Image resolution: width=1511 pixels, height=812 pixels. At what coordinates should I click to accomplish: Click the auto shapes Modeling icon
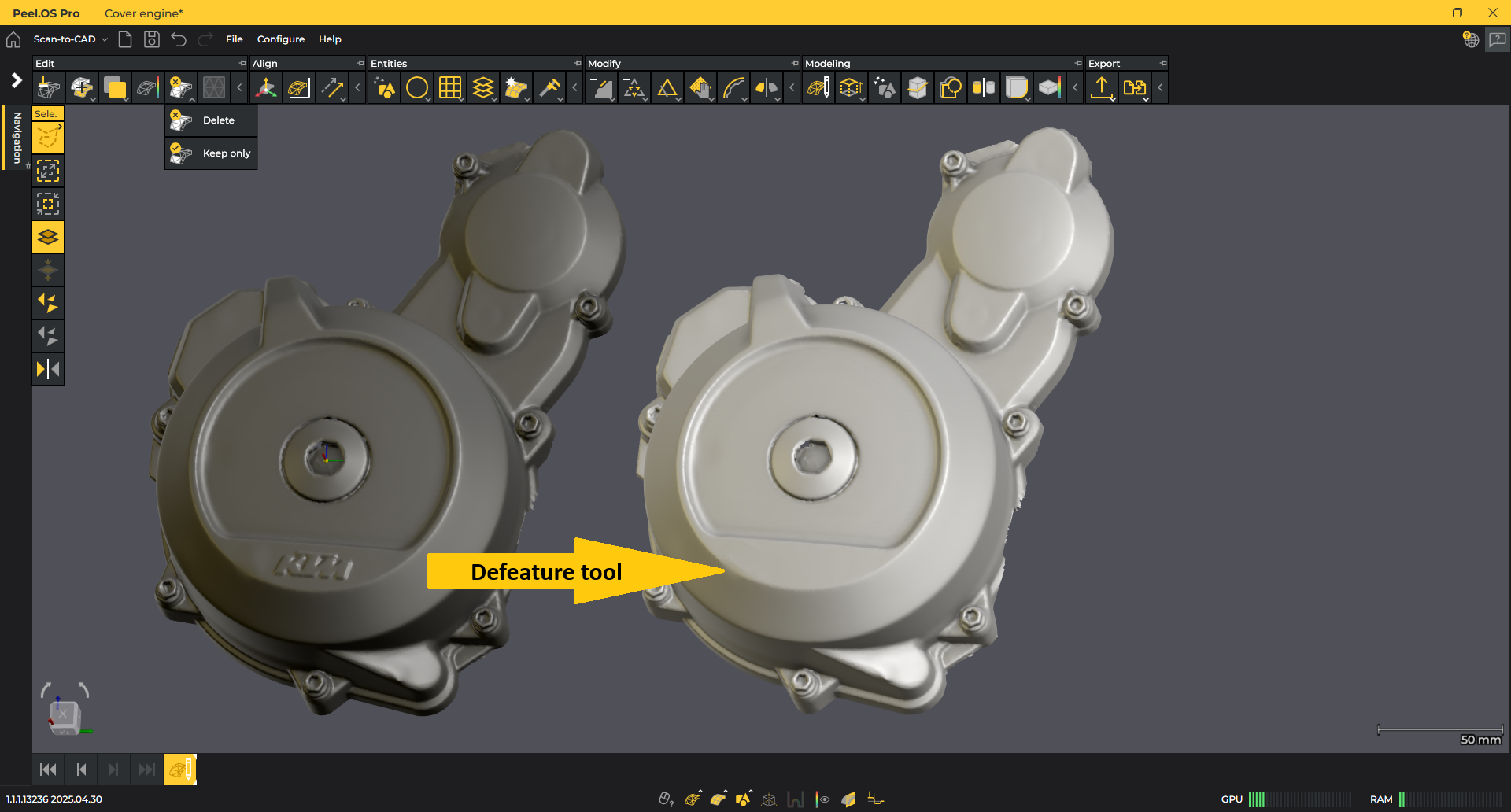(x=885, y=88)
